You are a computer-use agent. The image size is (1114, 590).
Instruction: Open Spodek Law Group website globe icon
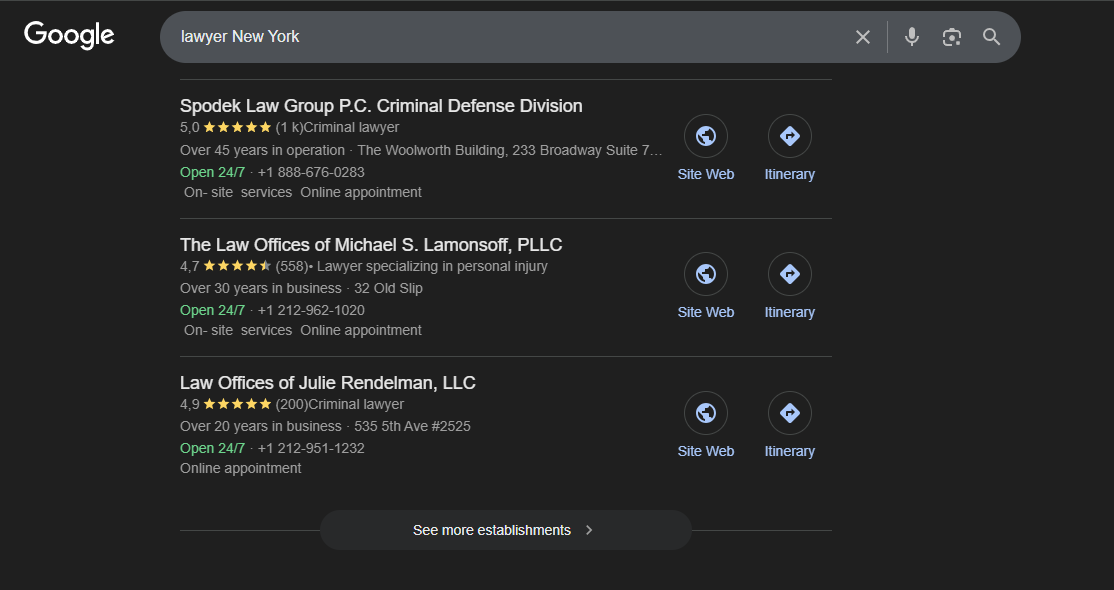[x=705, y=136]
